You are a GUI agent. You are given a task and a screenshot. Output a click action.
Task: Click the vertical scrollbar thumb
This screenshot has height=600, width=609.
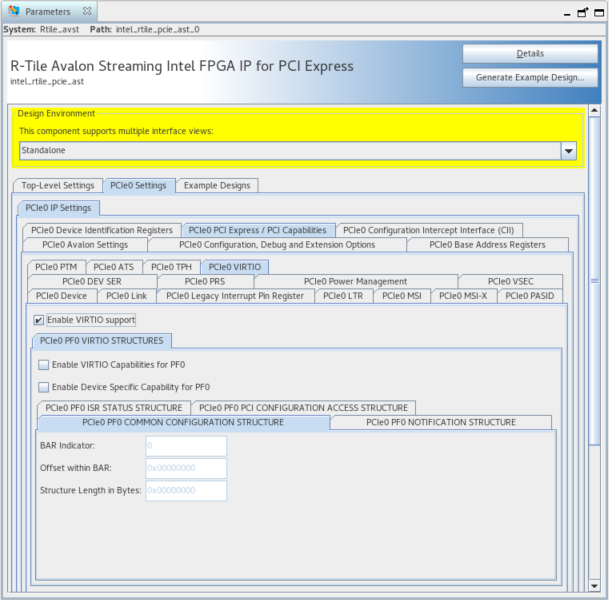(594, 281)
